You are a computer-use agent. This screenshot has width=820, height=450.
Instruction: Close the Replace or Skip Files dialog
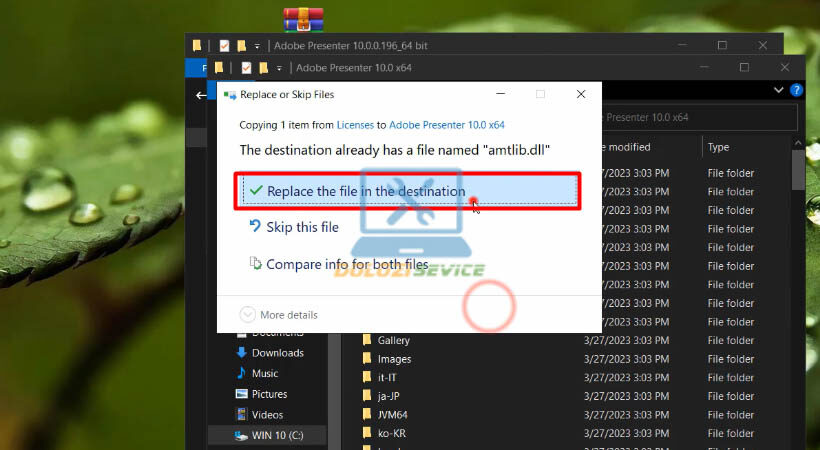580,94
